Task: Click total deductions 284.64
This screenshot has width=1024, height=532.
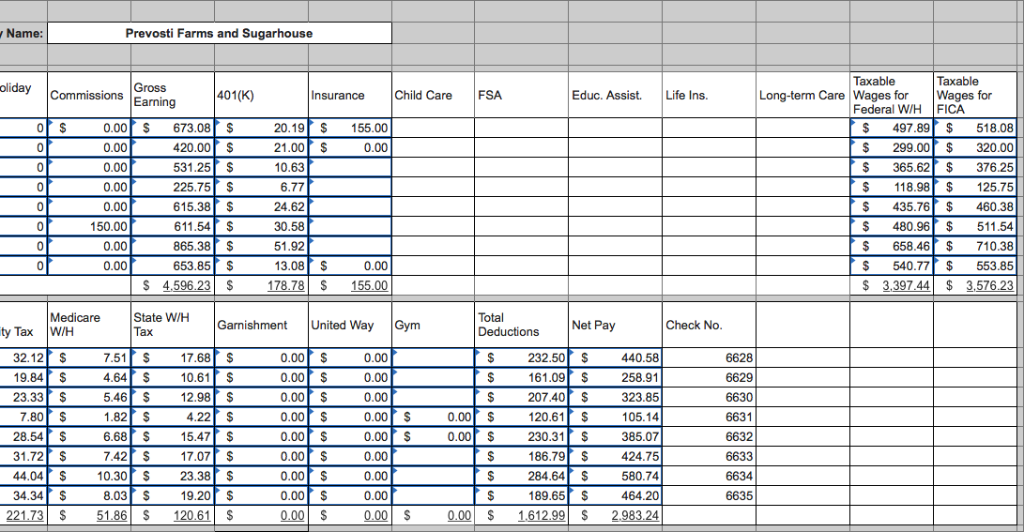Action: coord(521,476)
